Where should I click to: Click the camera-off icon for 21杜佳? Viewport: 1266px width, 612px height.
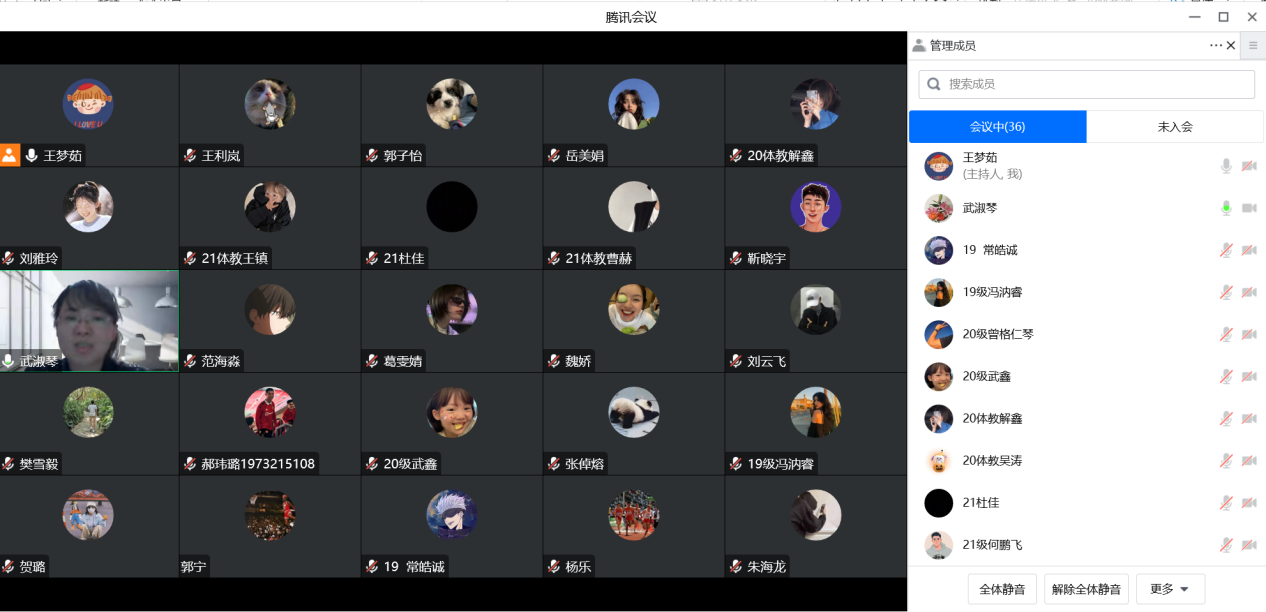[x=1249, y=503]
